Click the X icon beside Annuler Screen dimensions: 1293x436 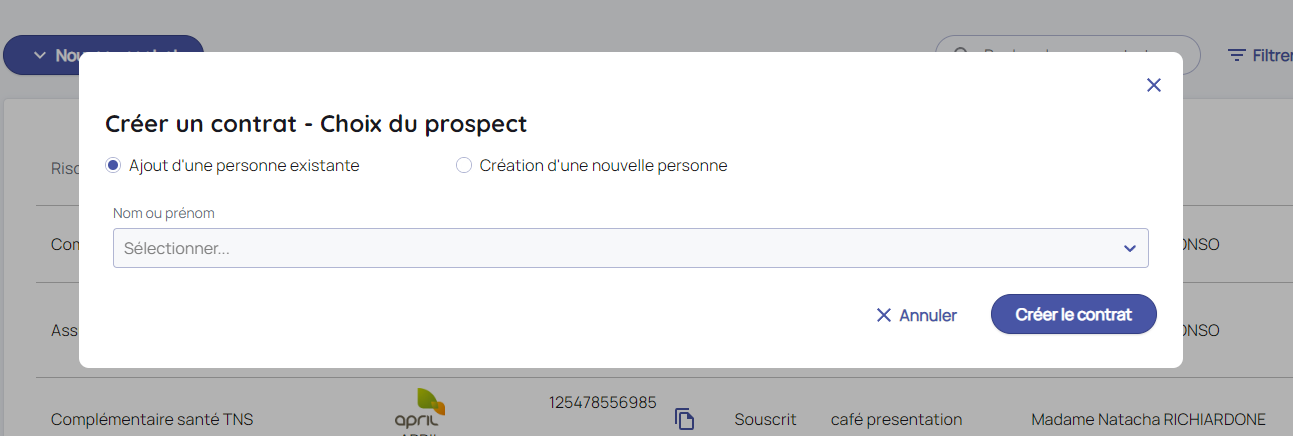tap(883, 315)
